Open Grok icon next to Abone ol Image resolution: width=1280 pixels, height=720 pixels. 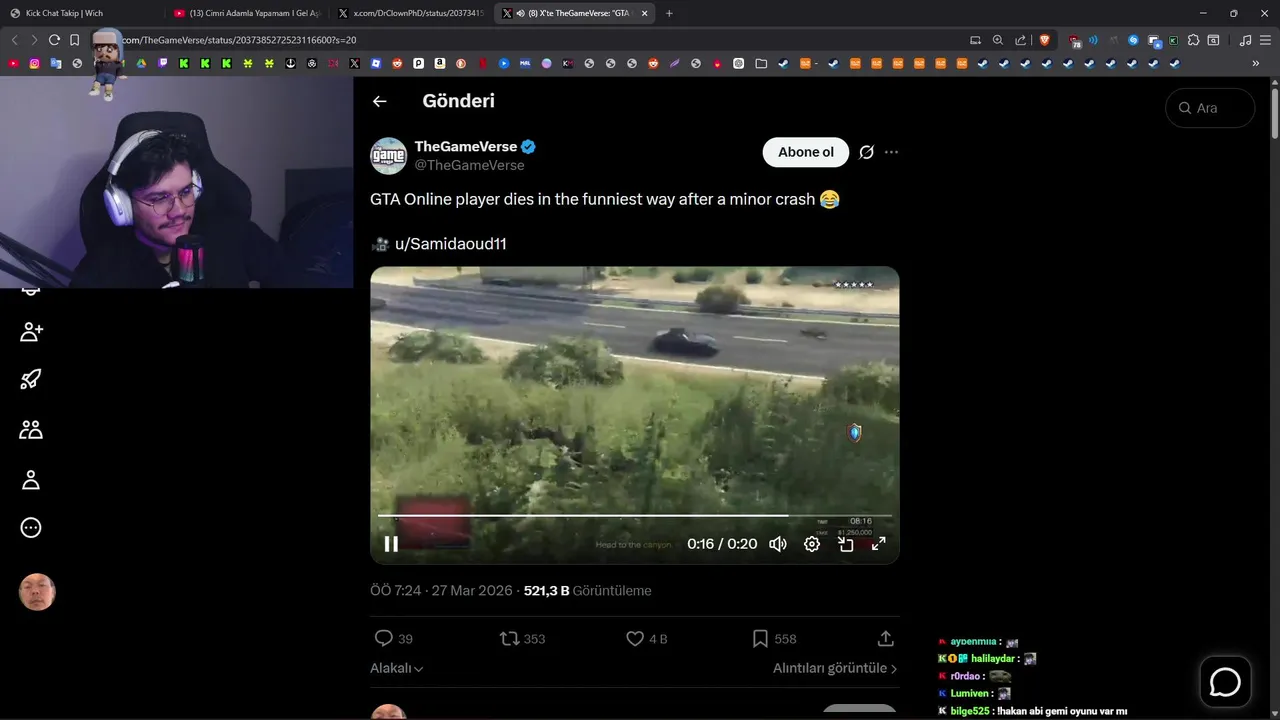[866, 152]
